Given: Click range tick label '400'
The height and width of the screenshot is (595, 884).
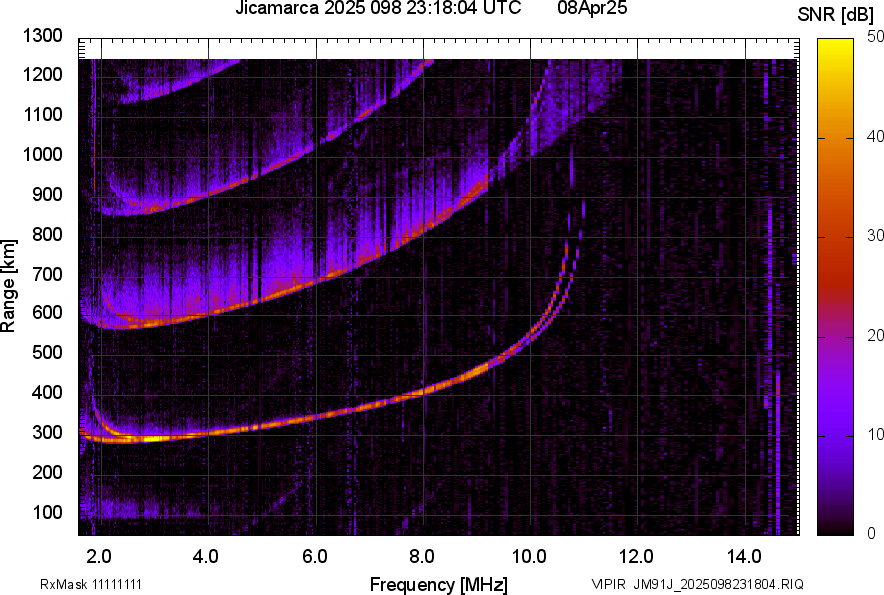Looking at the screenshot, I should [x=47, y=392].
